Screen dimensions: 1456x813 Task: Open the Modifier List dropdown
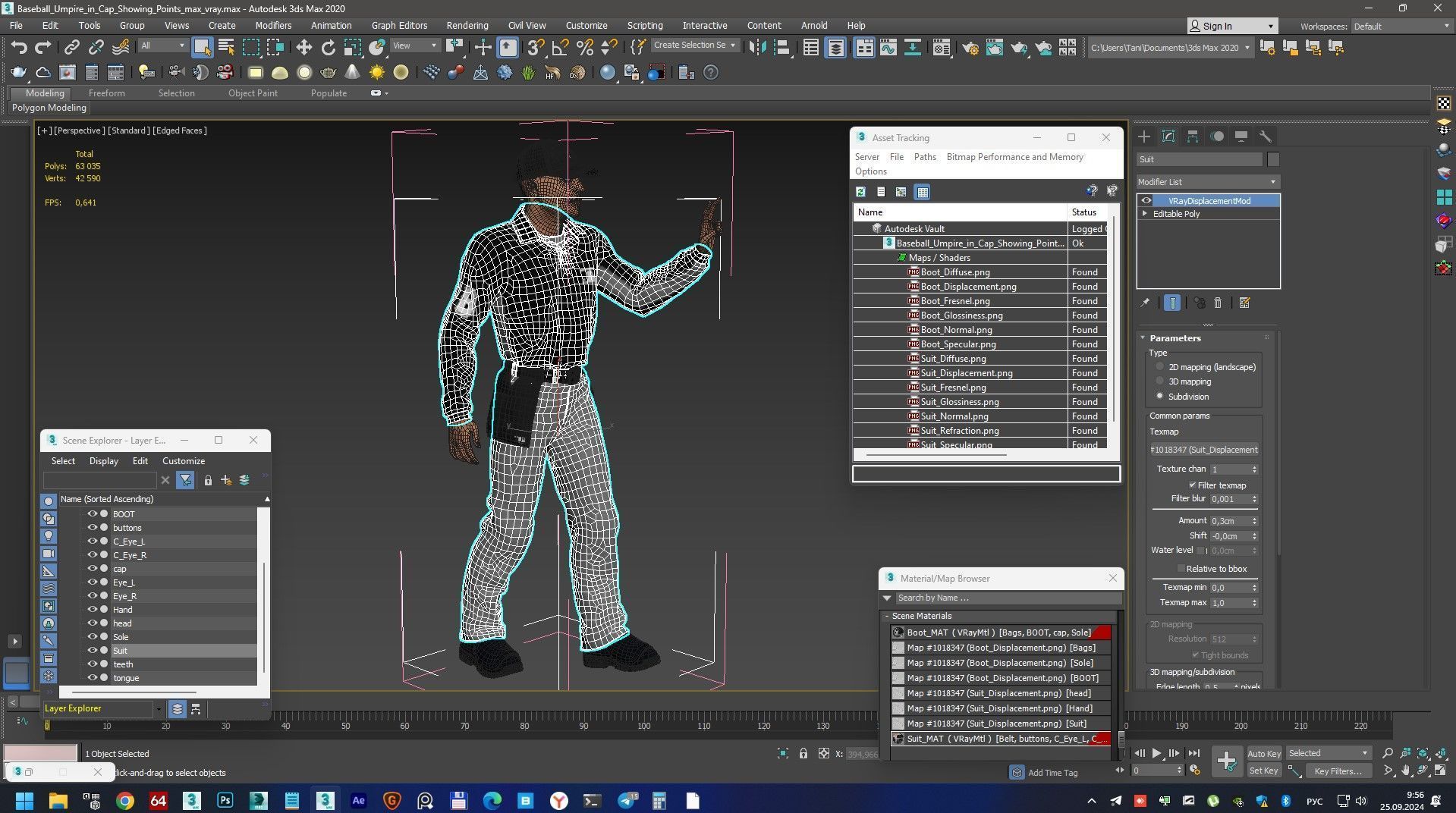pos(1208,182)
